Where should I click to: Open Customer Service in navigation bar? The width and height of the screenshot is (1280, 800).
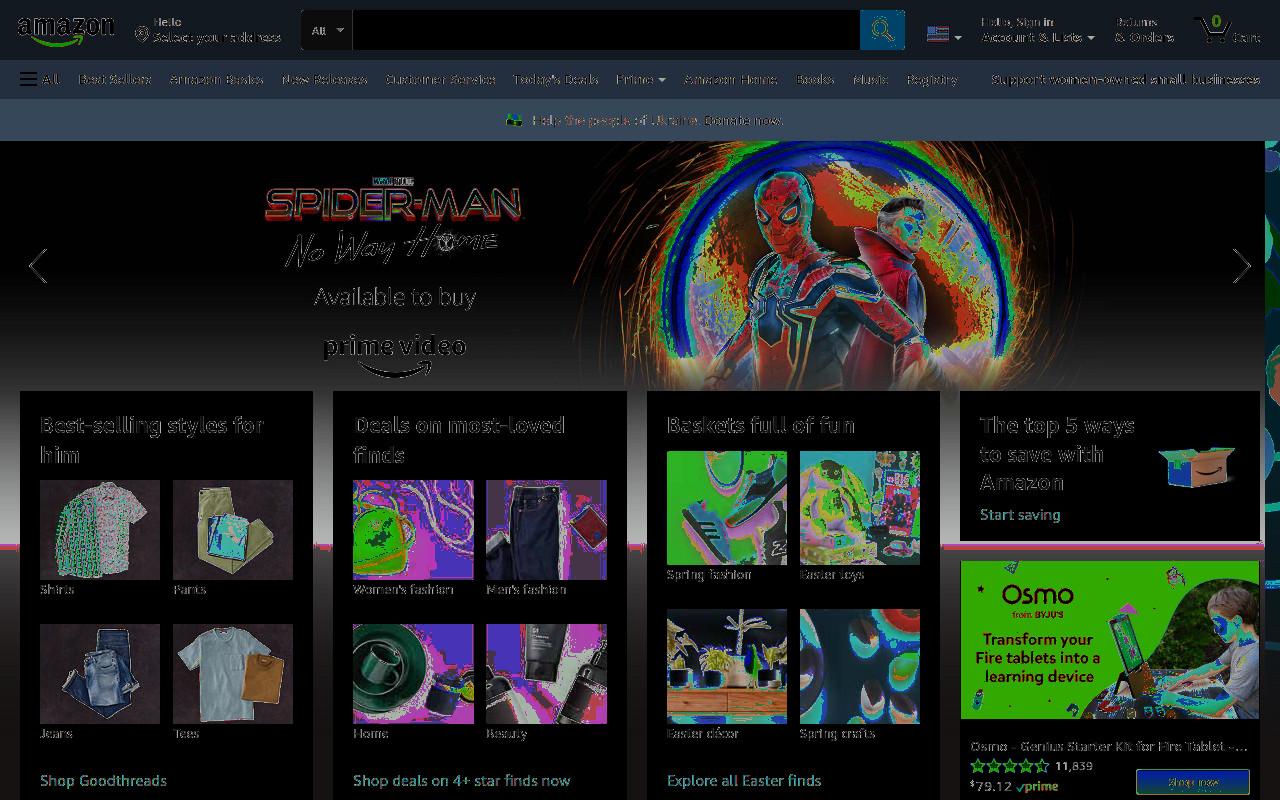pos(440,79)
